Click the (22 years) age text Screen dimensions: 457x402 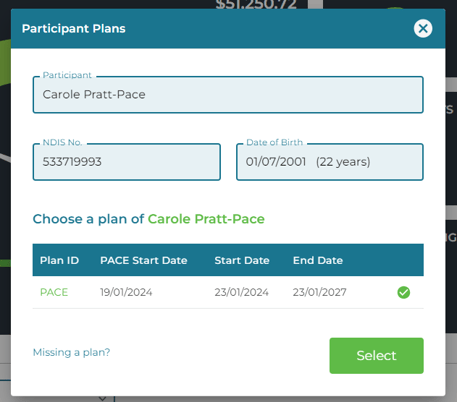click(343, 162)
